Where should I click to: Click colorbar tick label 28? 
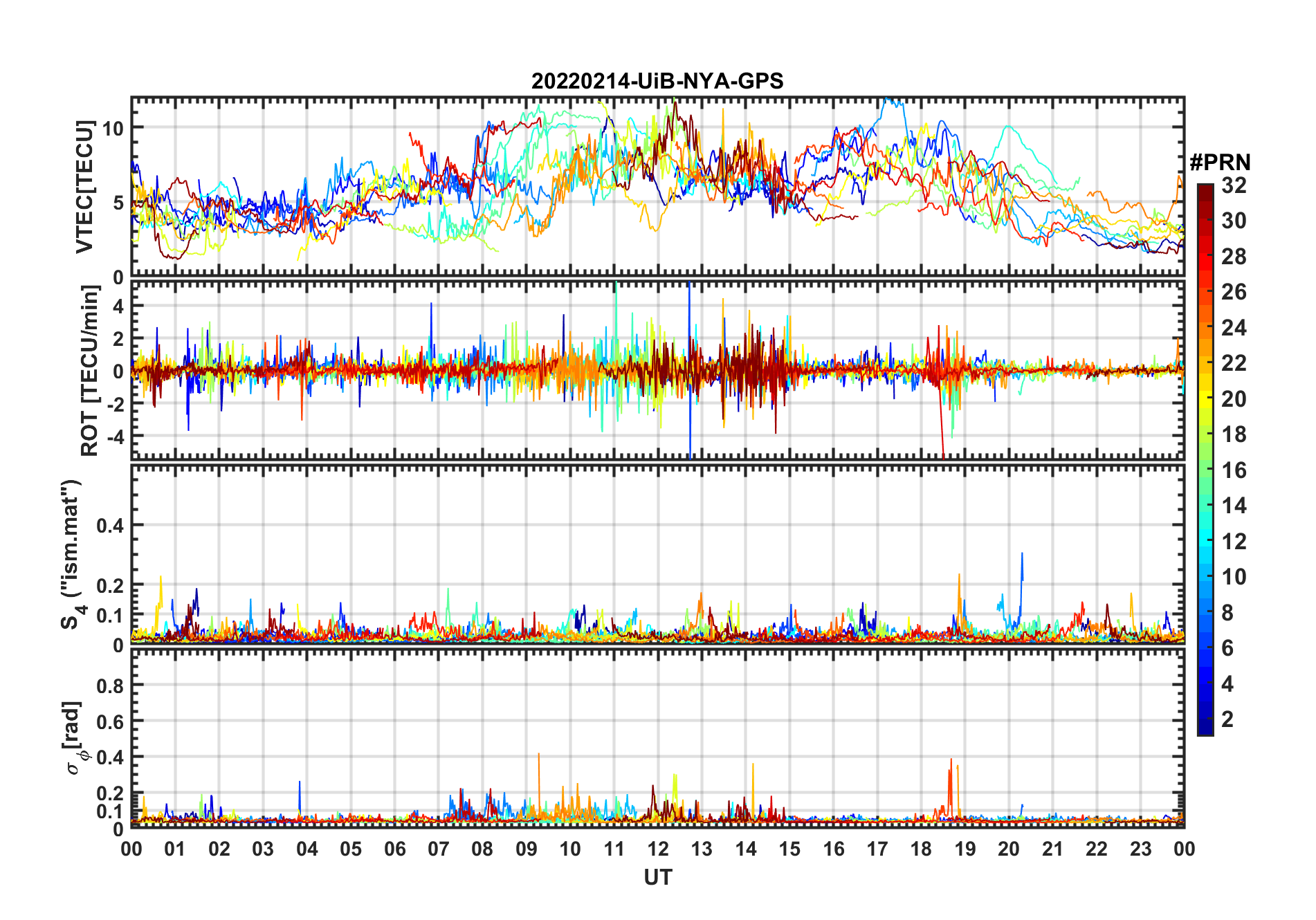tap(1234, 257)
